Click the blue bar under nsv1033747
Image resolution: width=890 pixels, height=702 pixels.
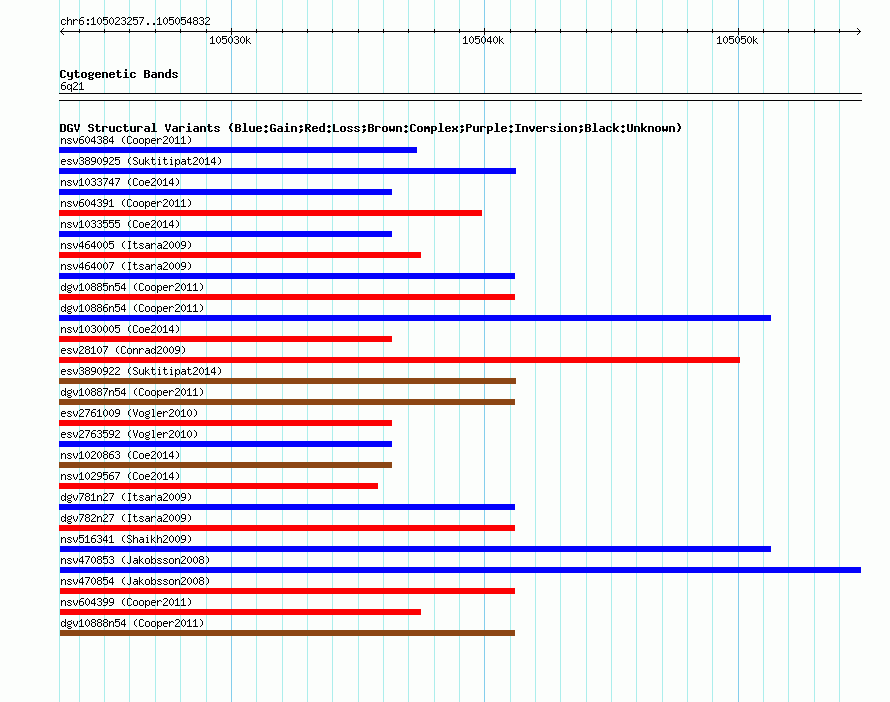(x=226, y=192)
